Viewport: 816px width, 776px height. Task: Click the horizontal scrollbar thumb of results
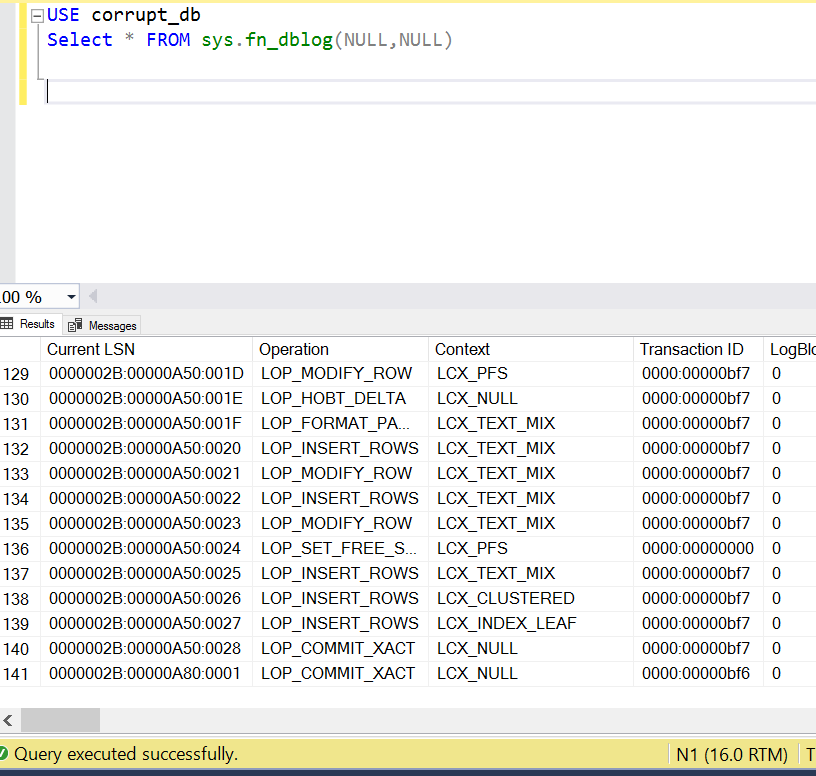pyautogui.click(x=60, y=720)
